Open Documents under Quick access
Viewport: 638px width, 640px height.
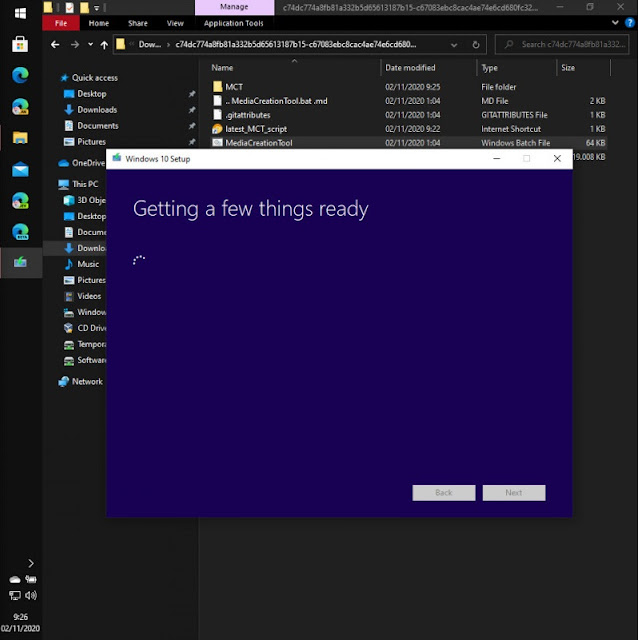click(98, 126)
